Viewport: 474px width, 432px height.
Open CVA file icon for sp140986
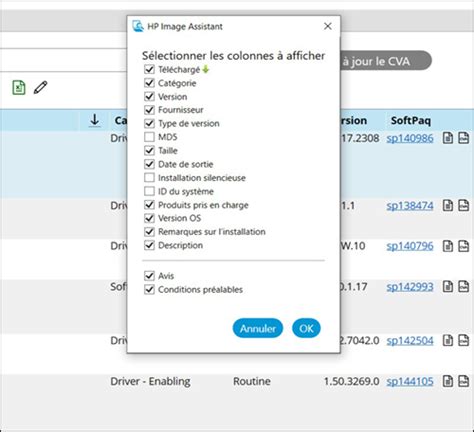(464, 138)
